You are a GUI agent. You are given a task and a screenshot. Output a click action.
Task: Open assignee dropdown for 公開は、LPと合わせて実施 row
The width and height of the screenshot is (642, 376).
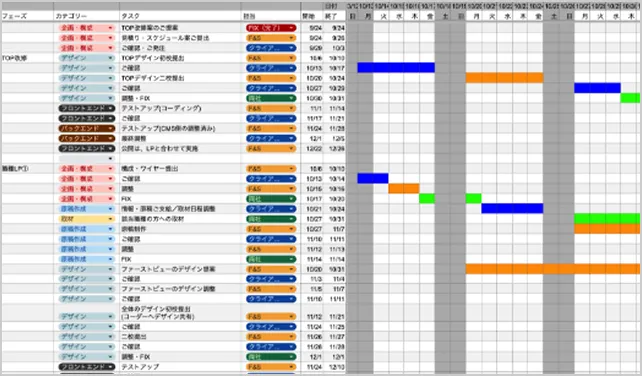click(x=271, y=149)
